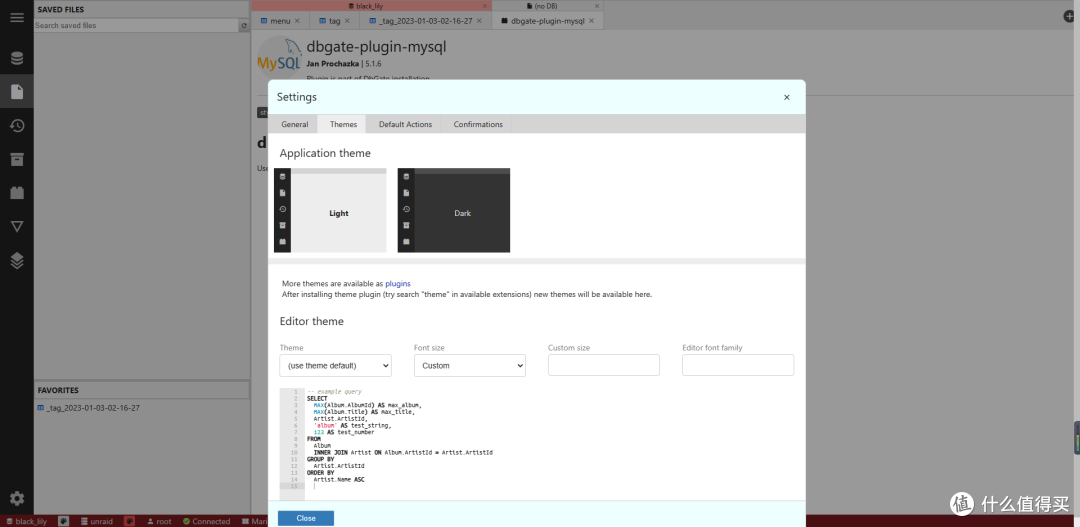Open the cell data view triangle icon
1080x527 pixels.
point(16,226)
